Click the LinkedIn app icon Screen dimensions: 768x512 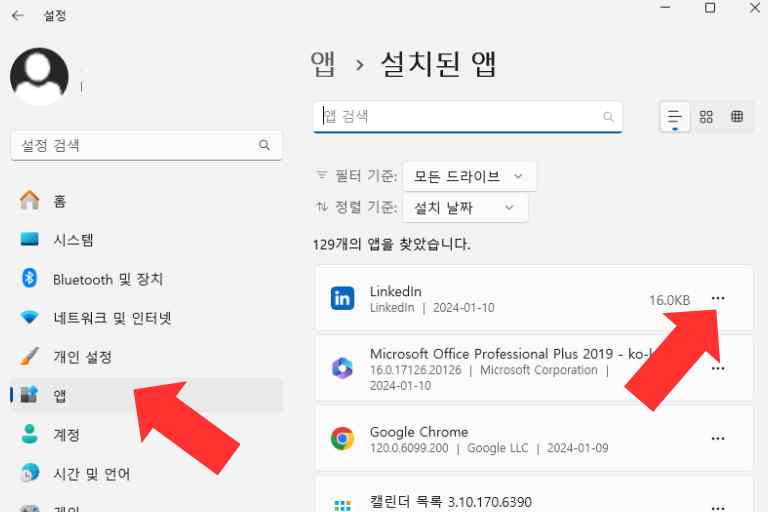[x=342, y=298]
